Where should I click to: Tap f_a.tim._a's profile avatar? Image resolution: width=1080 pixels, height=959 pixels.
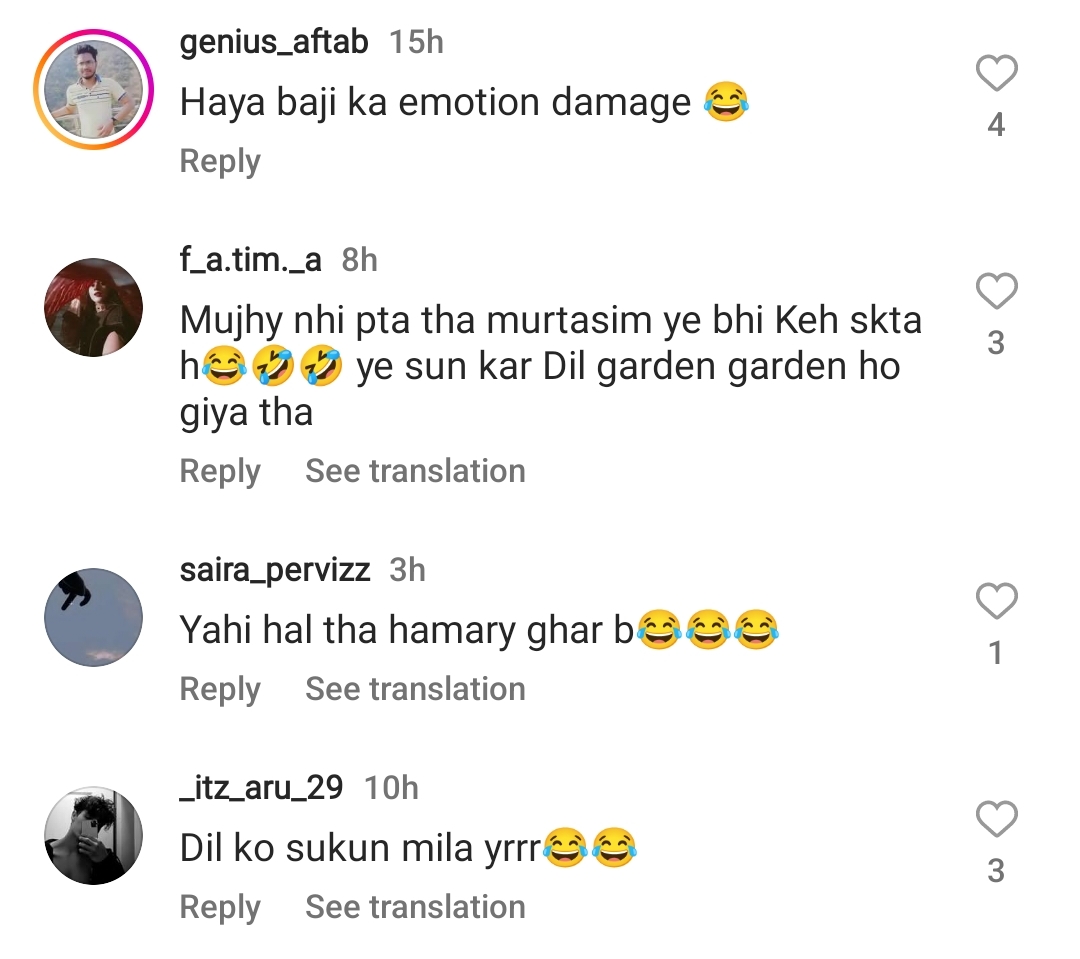[x=93, y=307]
